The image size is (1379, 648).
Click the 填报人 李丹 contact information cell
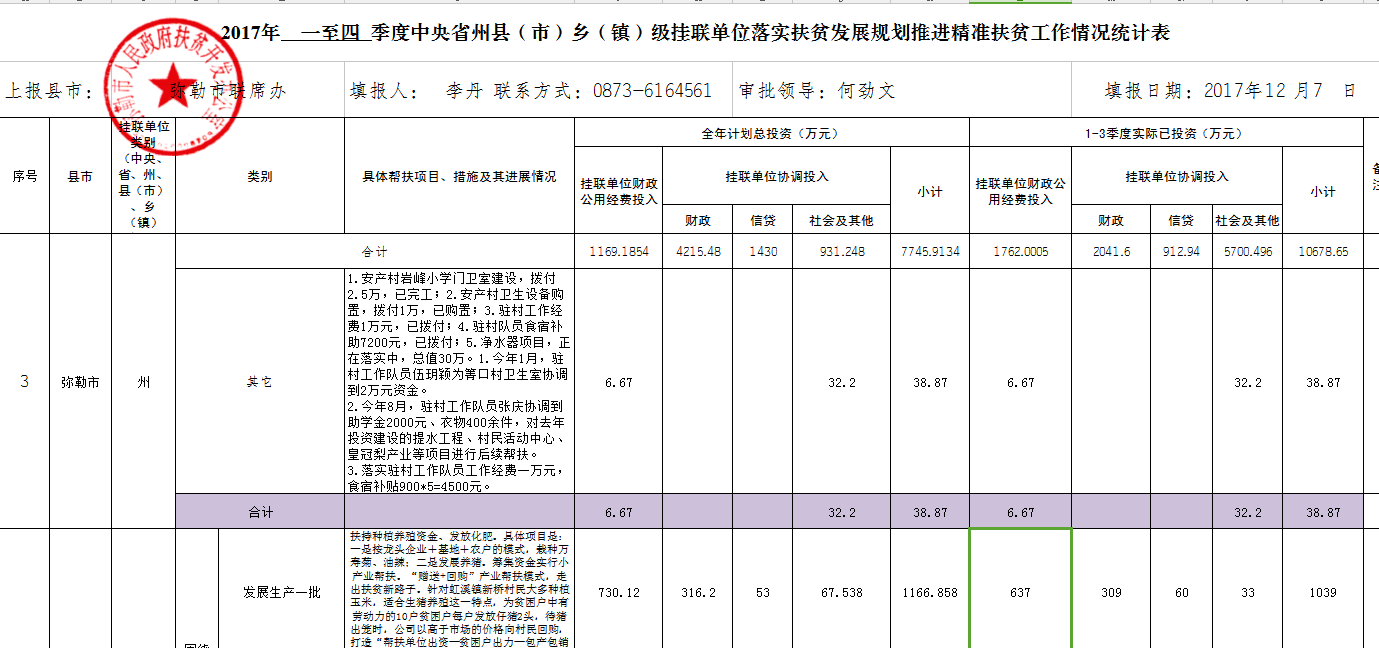[x=531, y=91]
